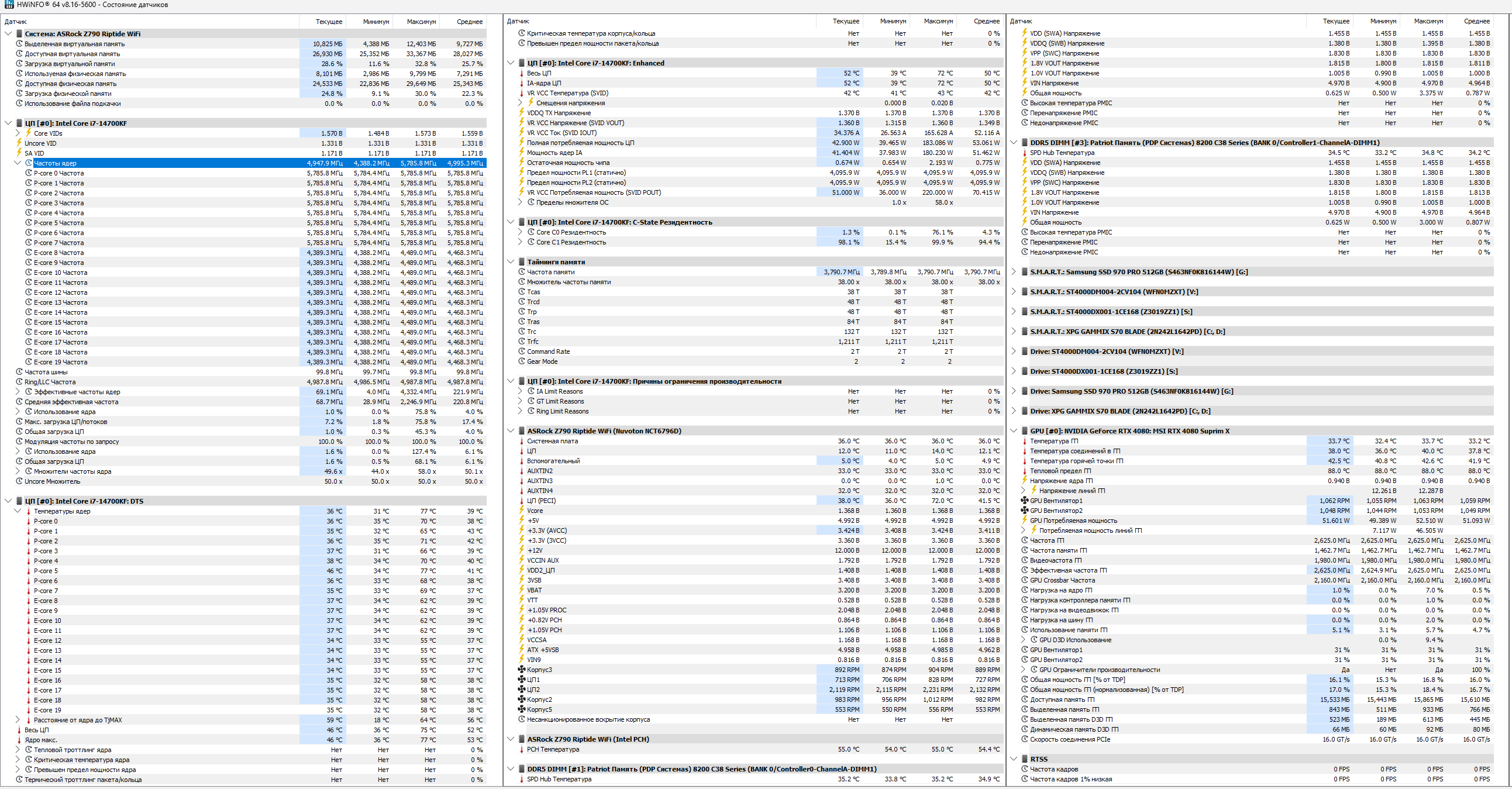Click the Датчик column header in right panel
The width and height of the screenshot is (1512, 789).
1021,21
